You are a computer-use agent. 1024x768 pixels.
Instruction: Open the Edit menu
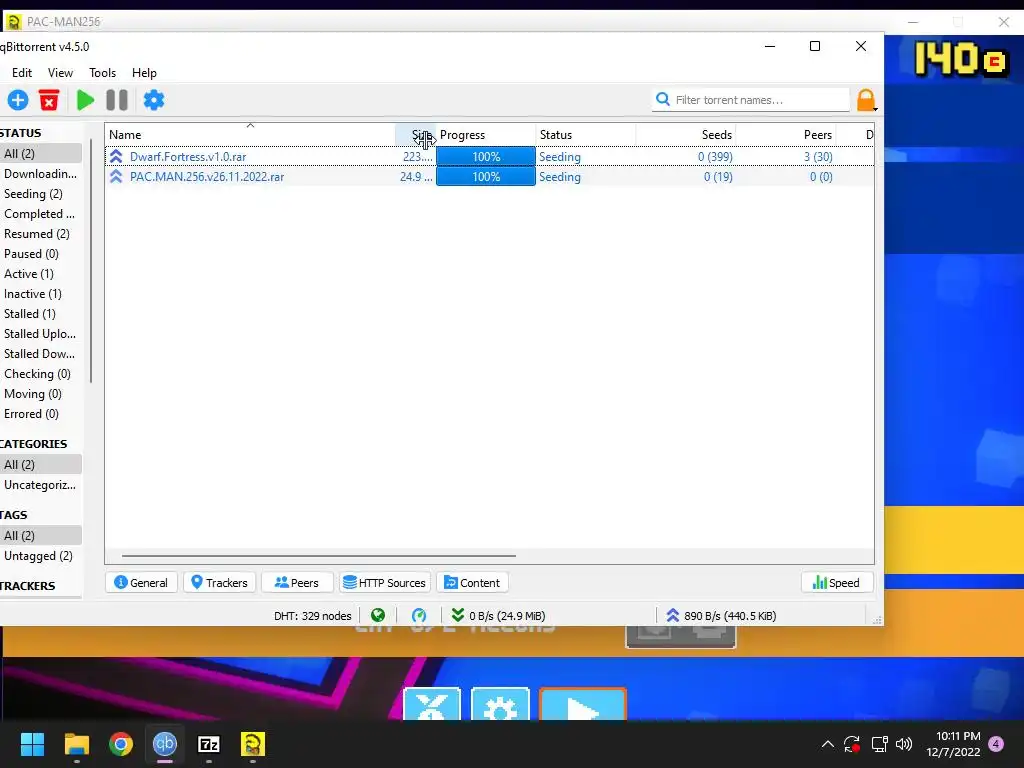point(22,72)
